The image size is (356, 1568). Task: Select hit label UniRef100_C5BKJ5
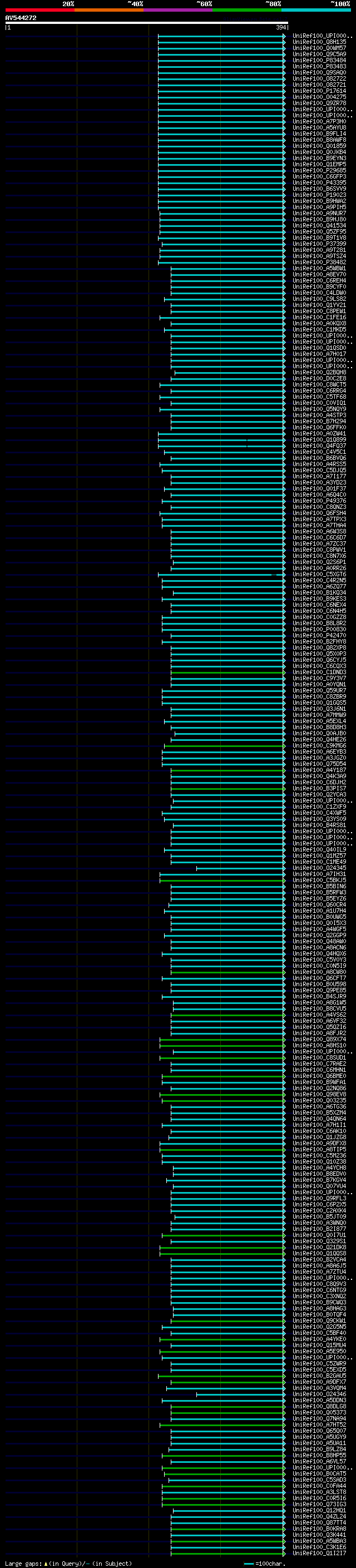coord(319,880)
